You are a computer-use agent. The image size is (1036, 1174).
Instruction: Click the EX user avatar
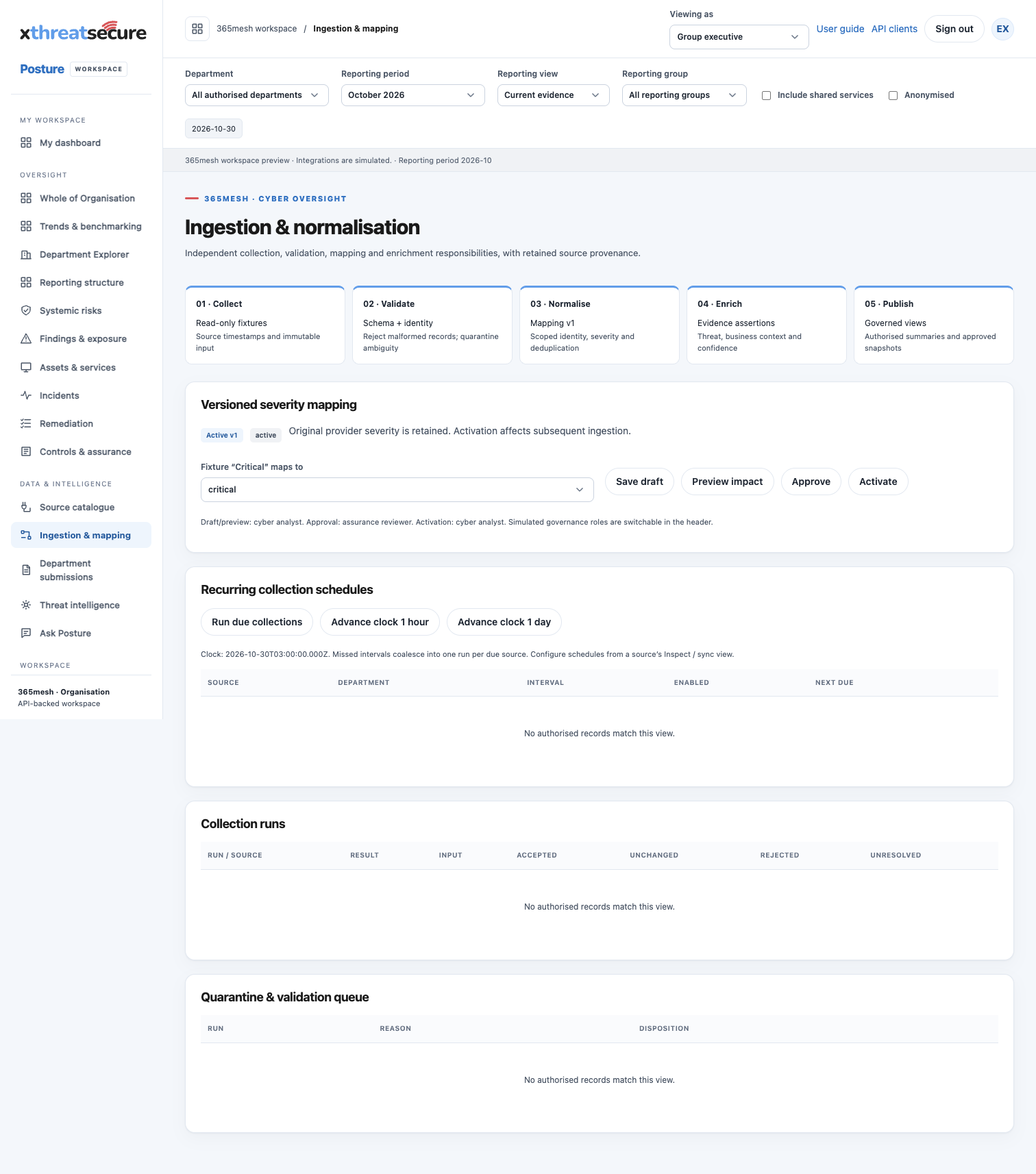click(x=1002, y=29)
